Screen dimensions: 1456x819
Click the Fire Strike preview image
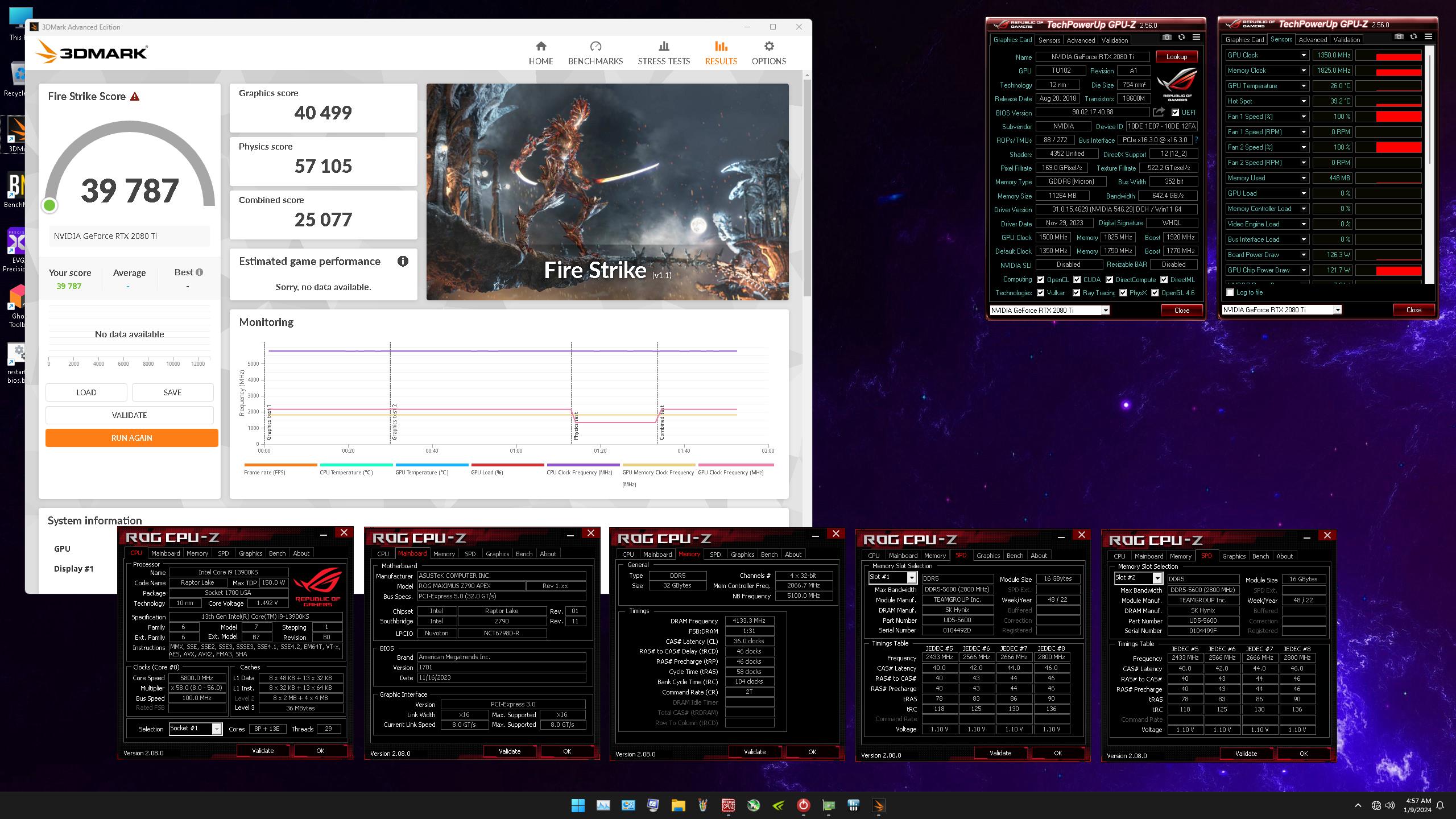607,192
